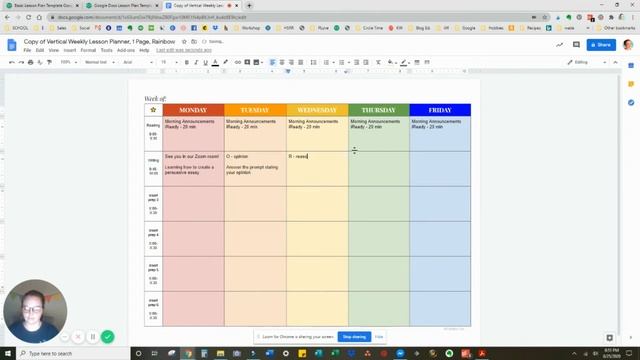Open the Arial font dropdown
This screenshot has width=640, height=360.
coord(138,62)
